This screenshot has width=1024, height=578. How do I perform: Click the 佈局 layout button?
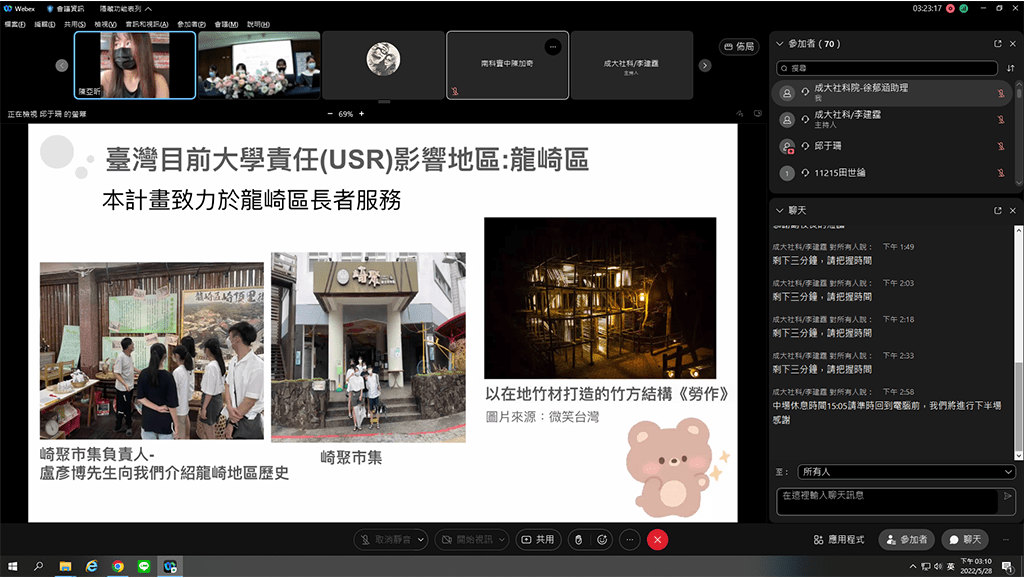click(x=739, y=46)
